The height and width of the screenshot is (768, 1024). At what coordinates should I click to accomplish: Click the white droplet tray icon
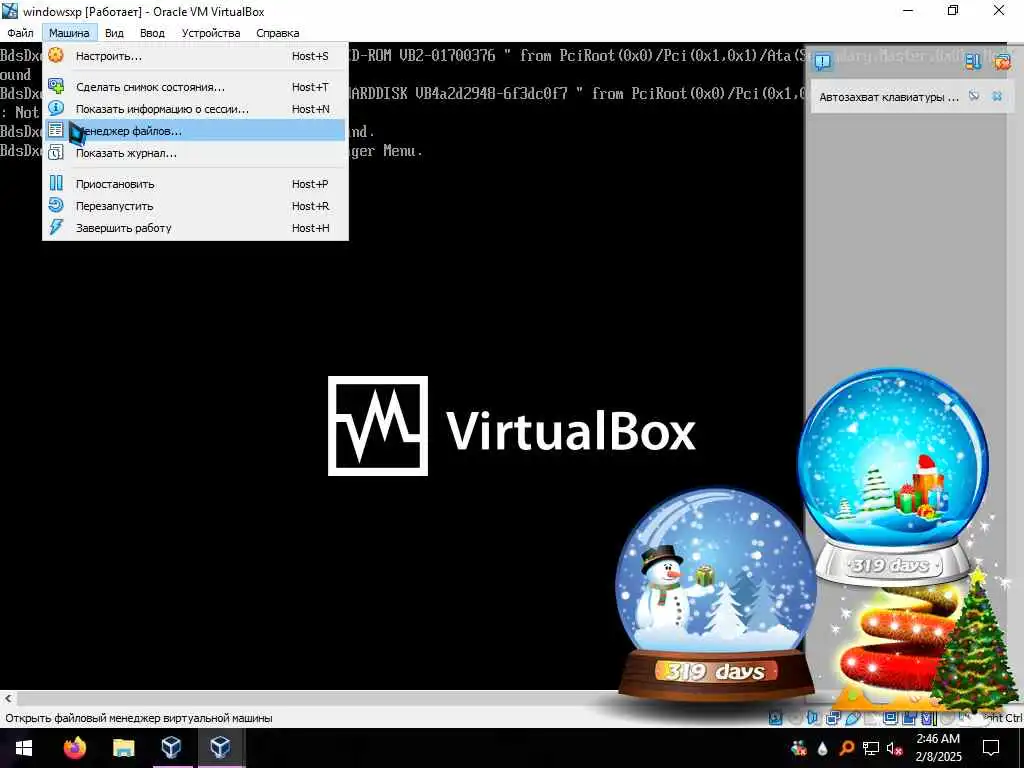point(822,748)
